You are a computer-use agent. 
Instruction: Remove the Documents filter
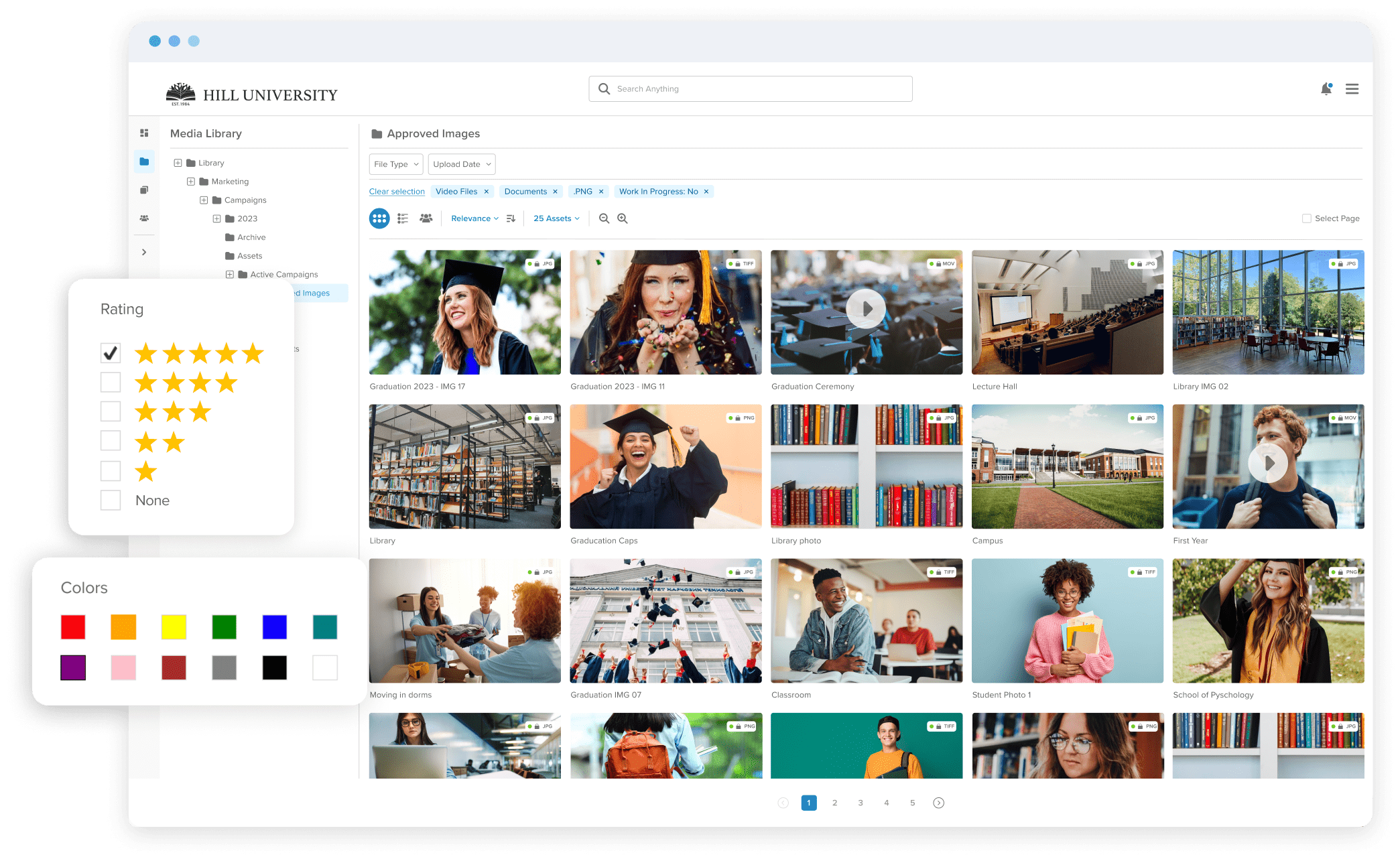click(x=555, y=192)
